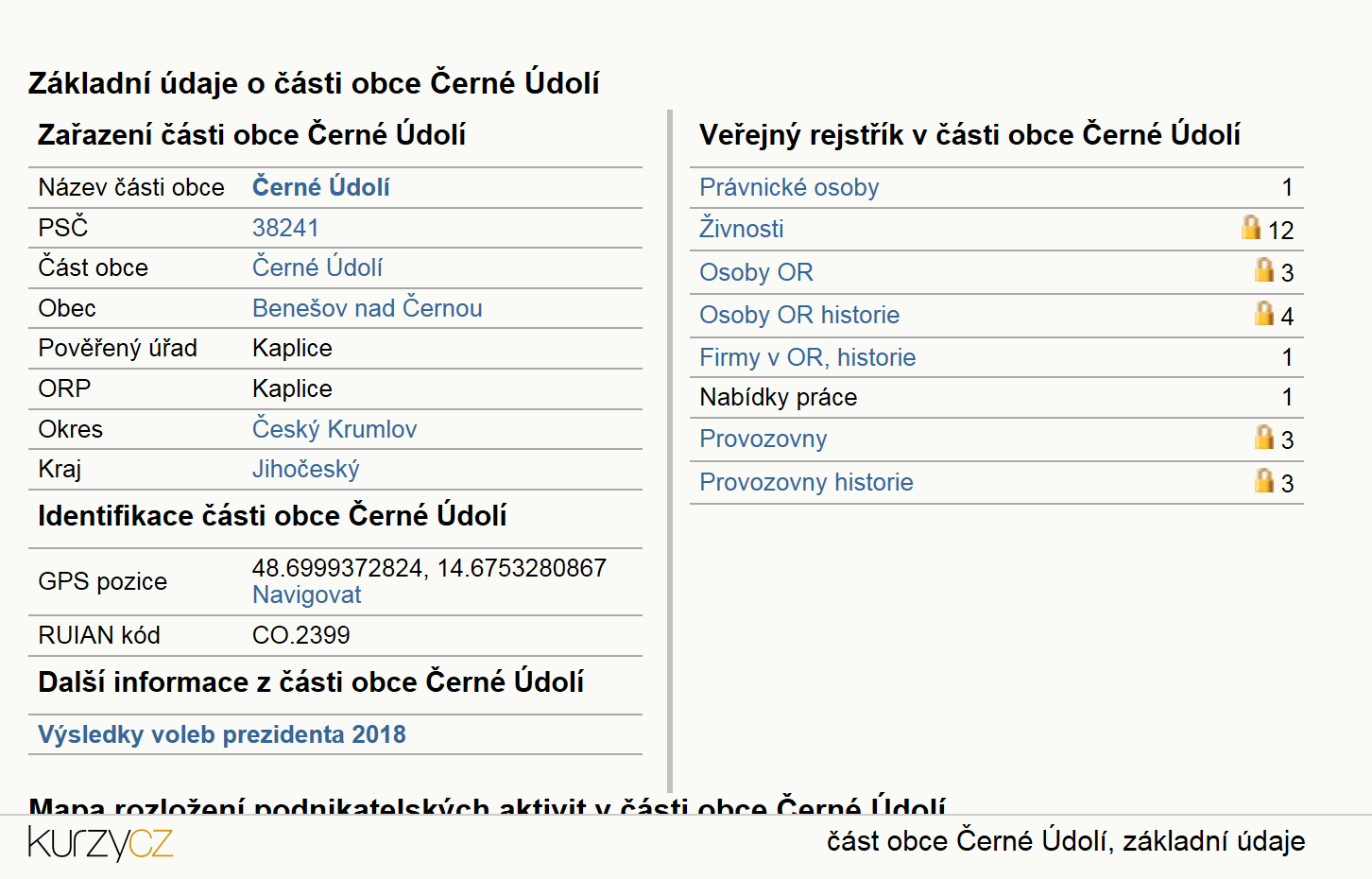Click the lock icon in Osoby OR row
1372x879 pixels.
click(x=1264, y=269)
